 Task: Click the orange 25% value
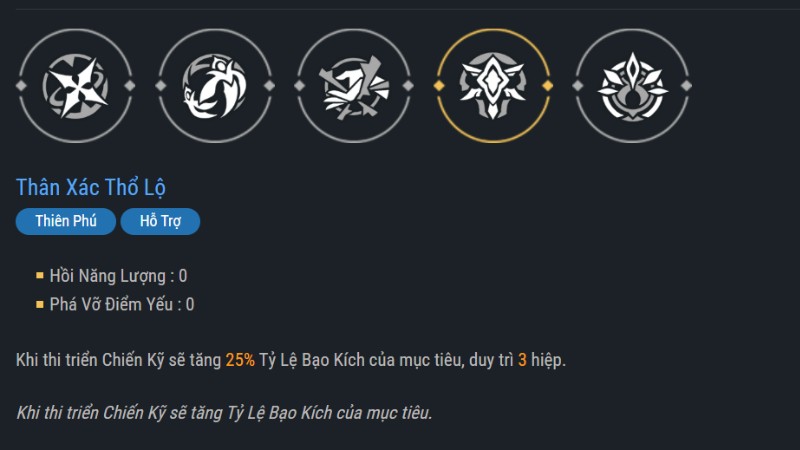coord(240,360)
